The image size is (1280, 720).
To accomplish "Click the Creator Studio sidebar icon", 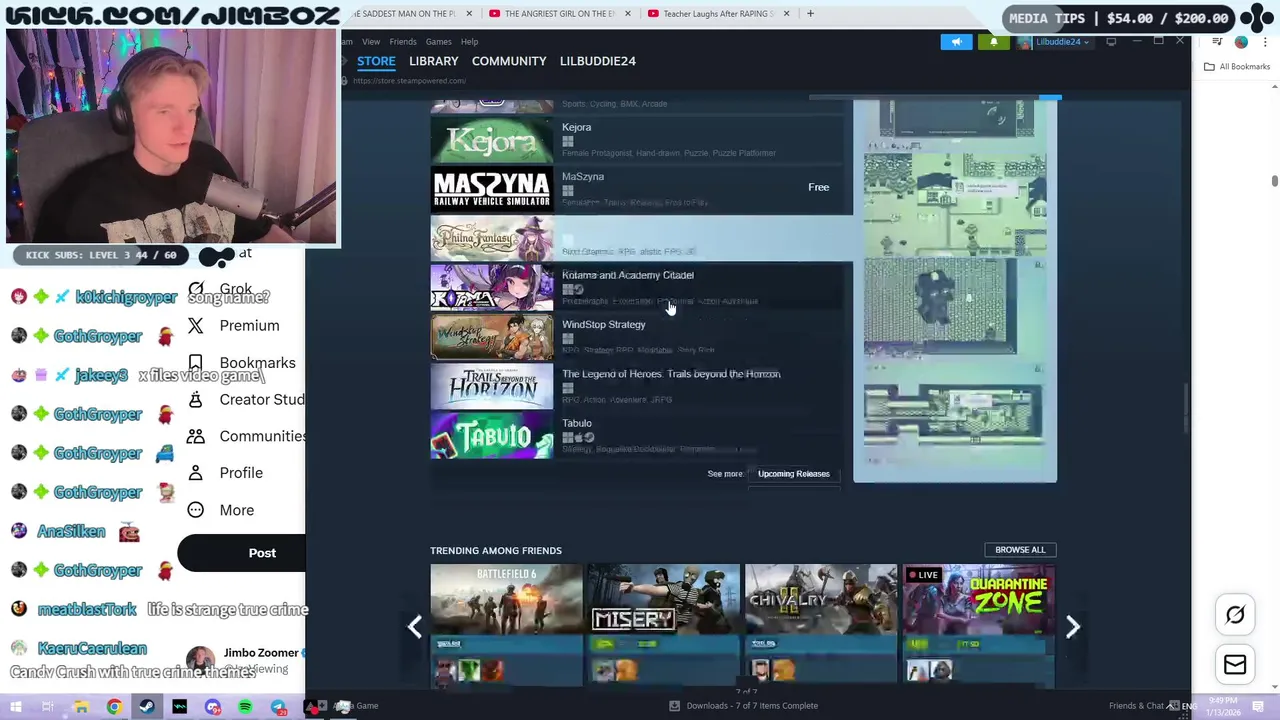I will [x=196, y=400].
